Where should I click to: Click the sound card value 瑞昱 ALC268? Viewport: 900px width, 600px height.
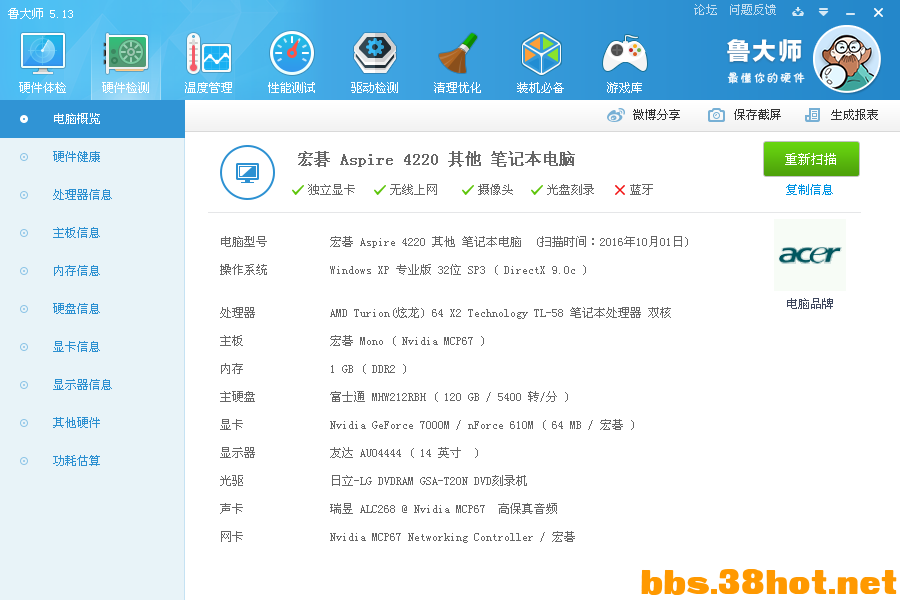(x=444, y=509)
